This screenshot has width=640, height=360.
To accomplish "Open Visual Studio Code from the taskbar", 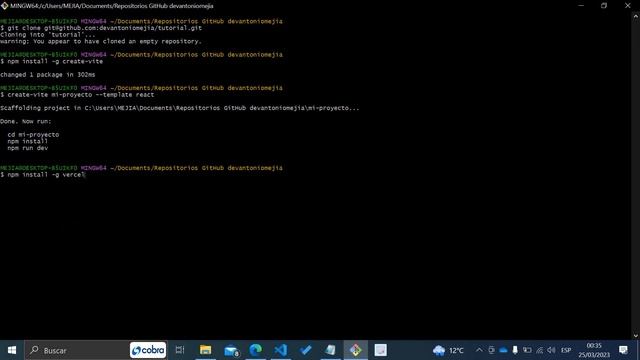I will click(x=281, y=350).
